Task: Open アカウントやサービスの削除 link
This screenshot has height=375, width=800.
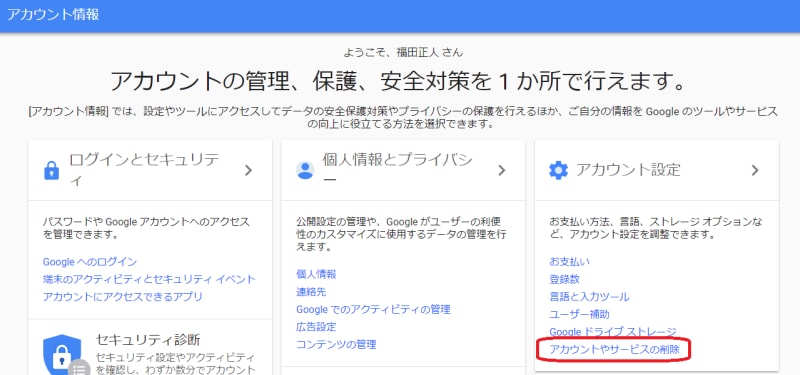Action: (614, 349)
